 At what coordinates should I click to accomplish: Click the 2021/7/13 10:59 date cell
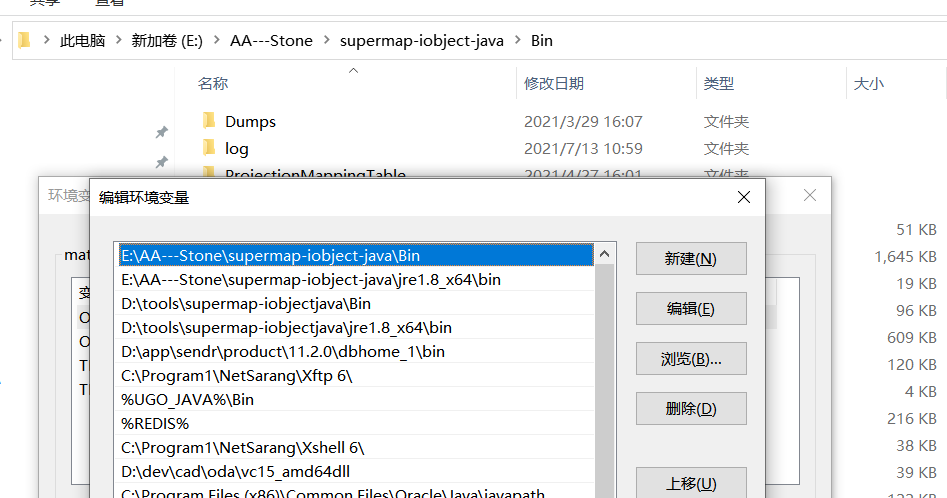pos(583,148)
